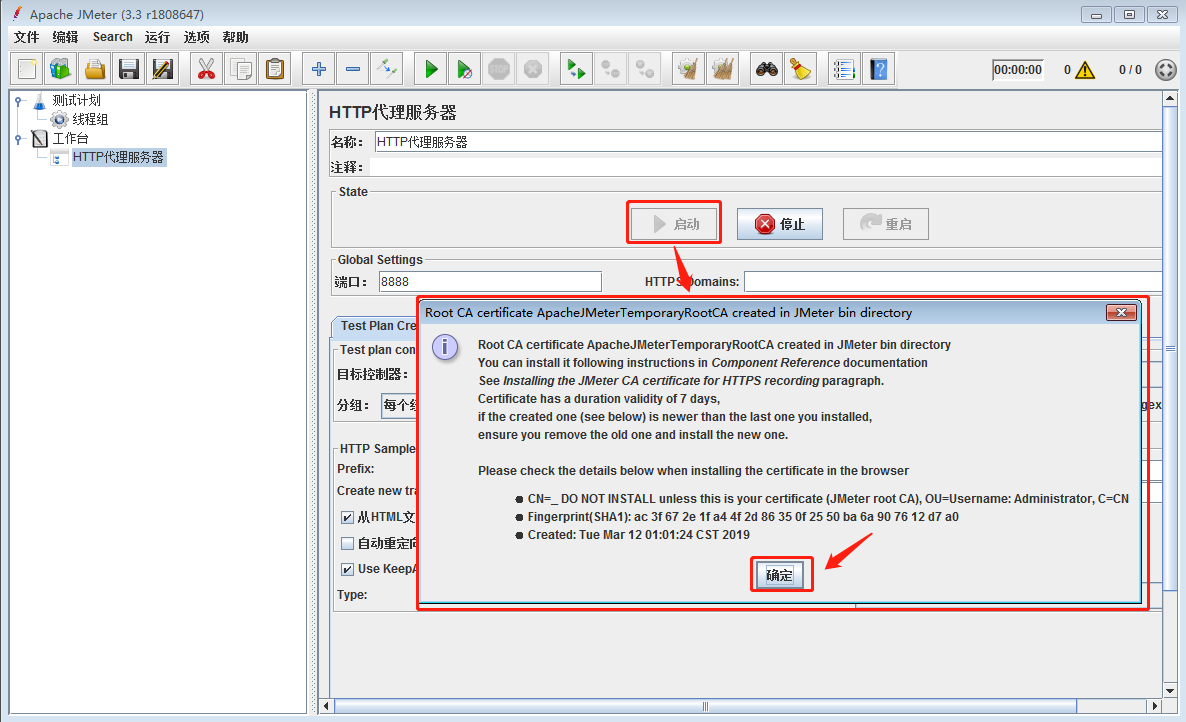Collapse the 测试计划 tree node

point(20,101)
